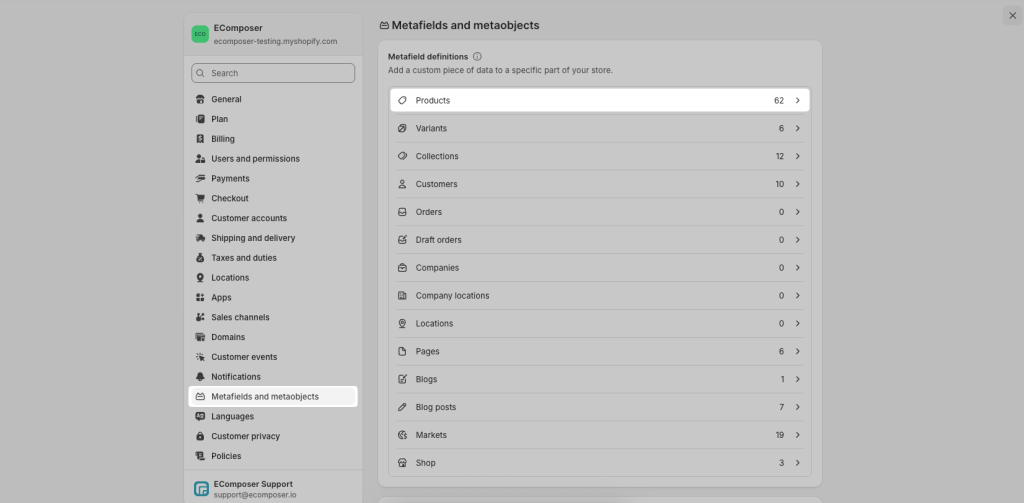Viewport: 1024px width, 503px height.
Task: Click the Markets globe icon
Action: click(402, 435)
